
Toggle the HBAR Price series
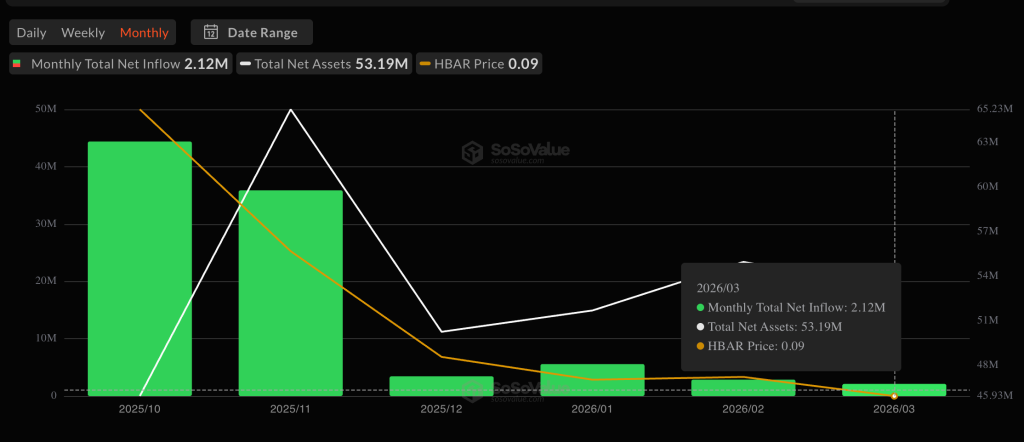(479, 64)
